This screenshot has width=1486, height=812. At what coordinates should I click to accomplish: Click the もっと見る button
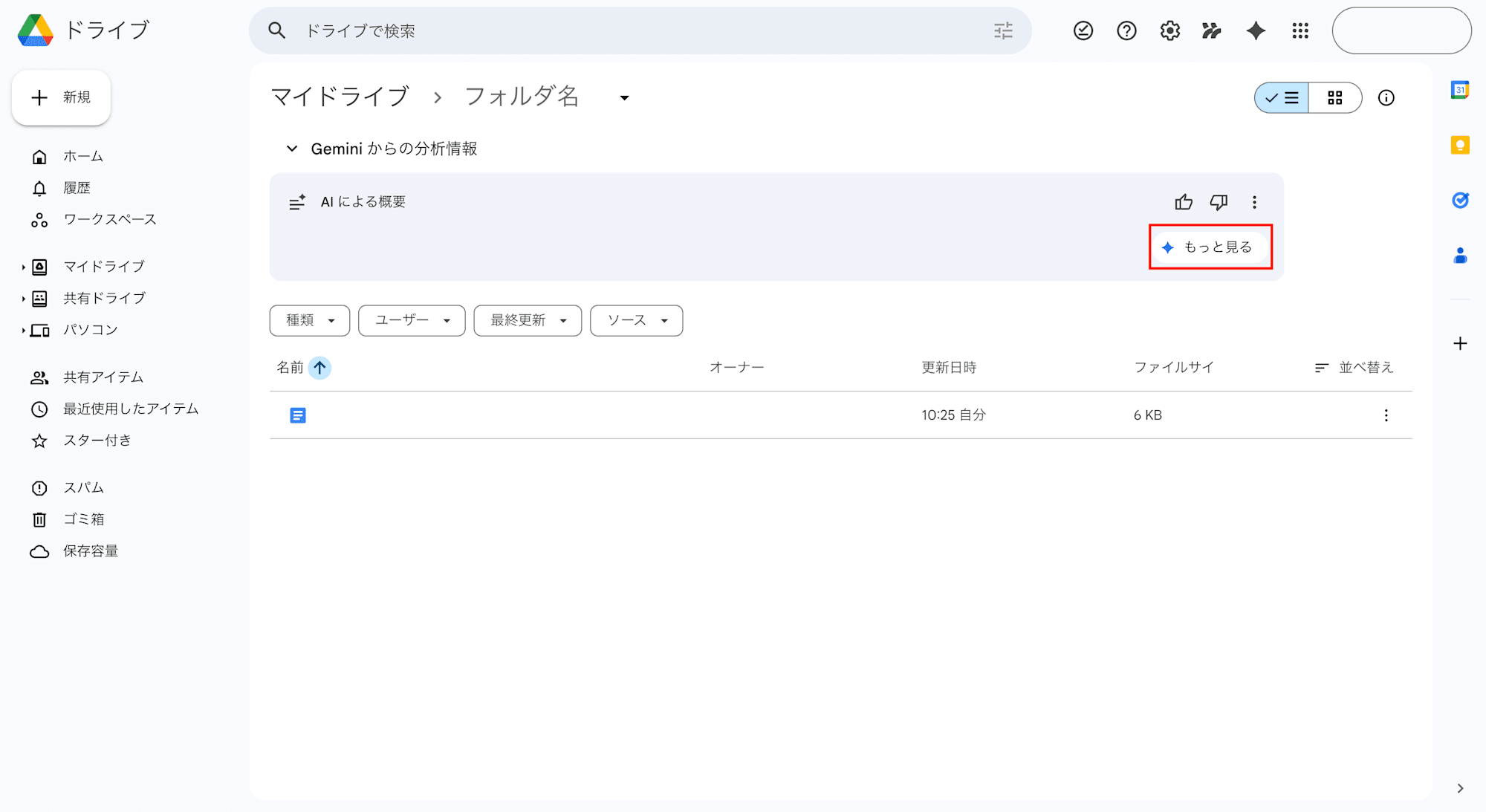coord(1210,247)
